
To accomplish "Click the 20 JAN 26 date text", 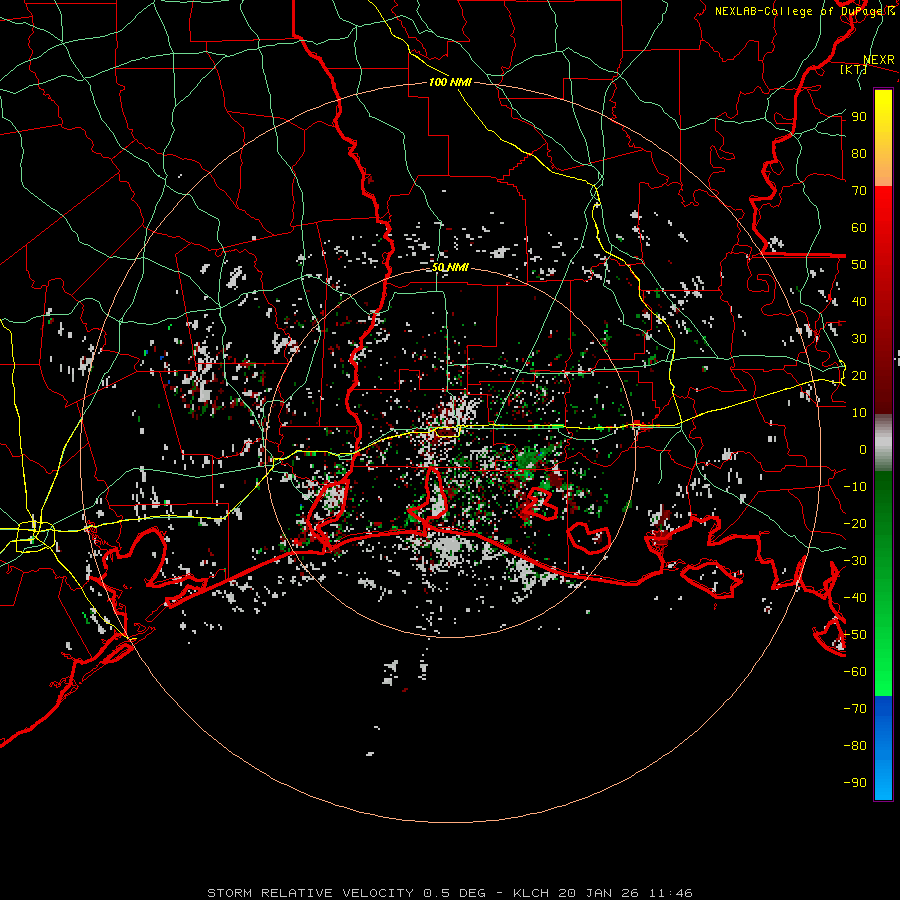I will tap(599, 893).
